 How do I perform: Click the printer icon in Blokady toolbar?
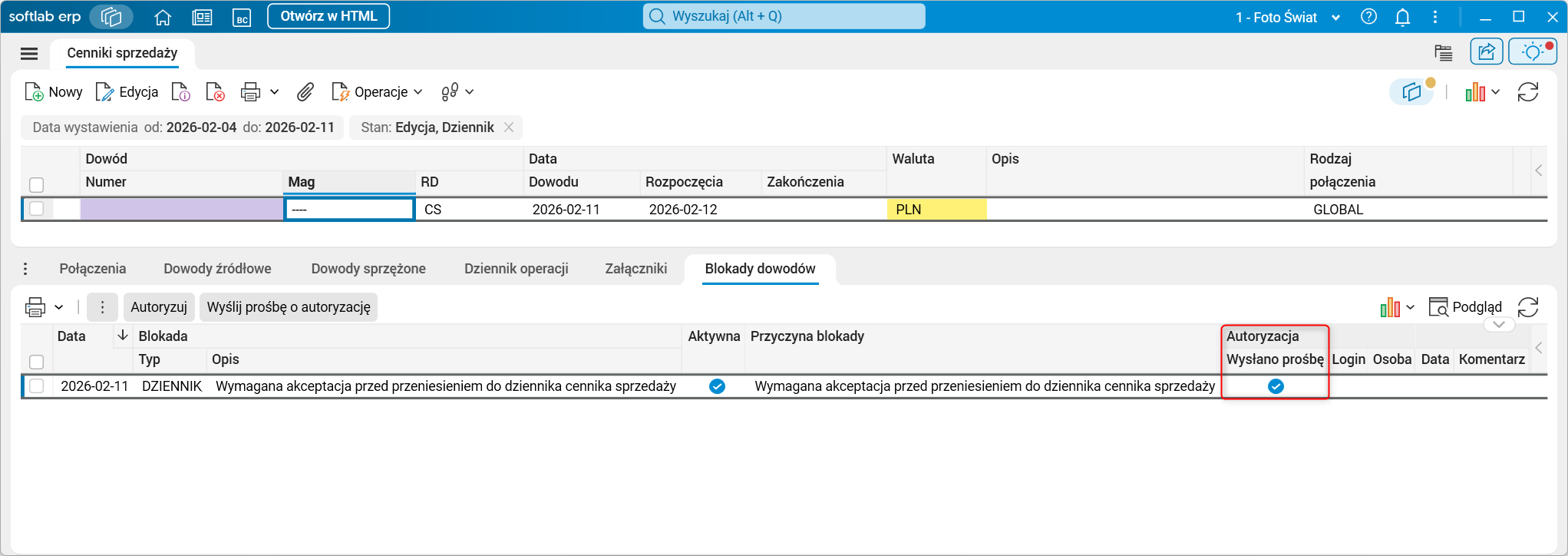click(35, 307)
